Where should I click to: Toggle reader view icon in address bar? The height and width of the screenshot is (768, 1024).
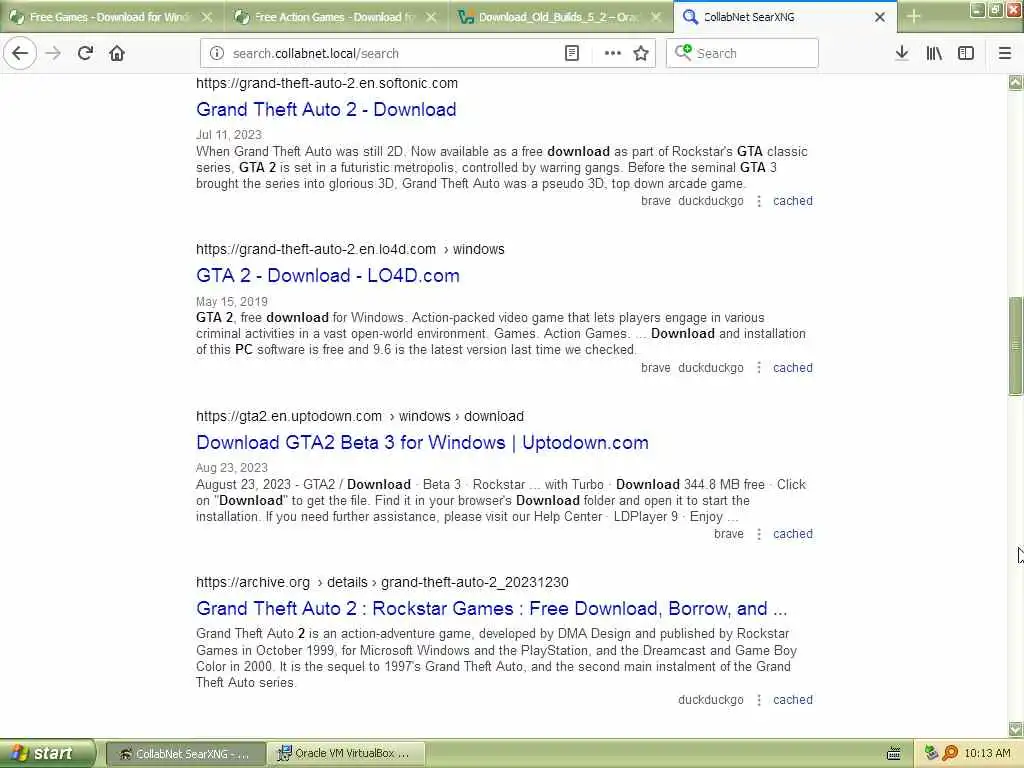571,54
